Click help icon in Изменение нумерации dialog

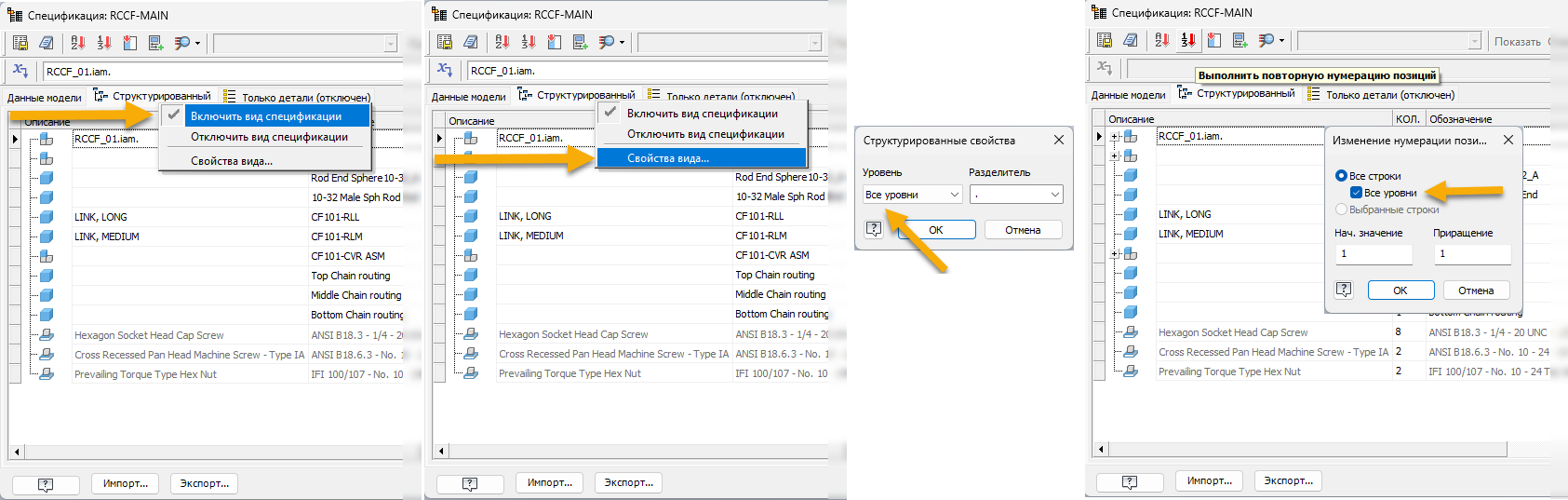point(1344,290)
